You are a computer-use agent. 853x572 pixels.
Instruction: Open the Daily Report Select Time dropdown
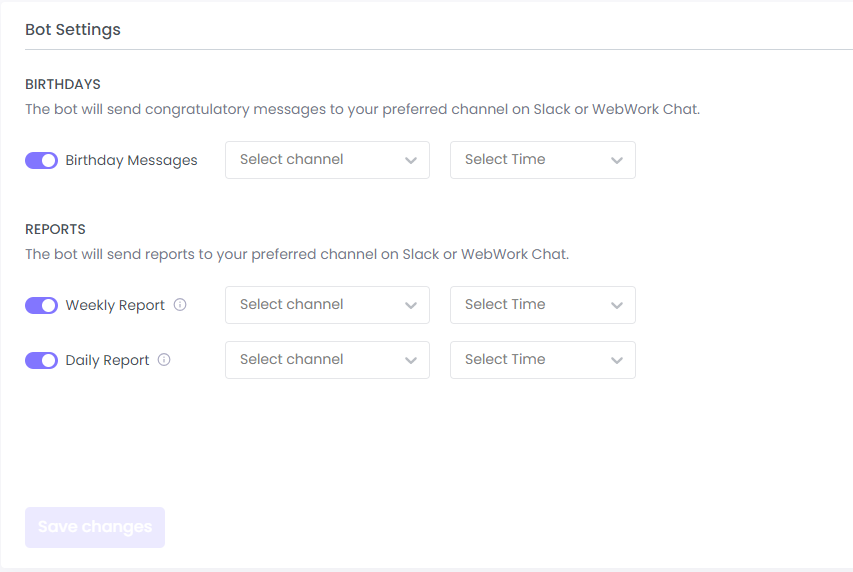point(542,360)
